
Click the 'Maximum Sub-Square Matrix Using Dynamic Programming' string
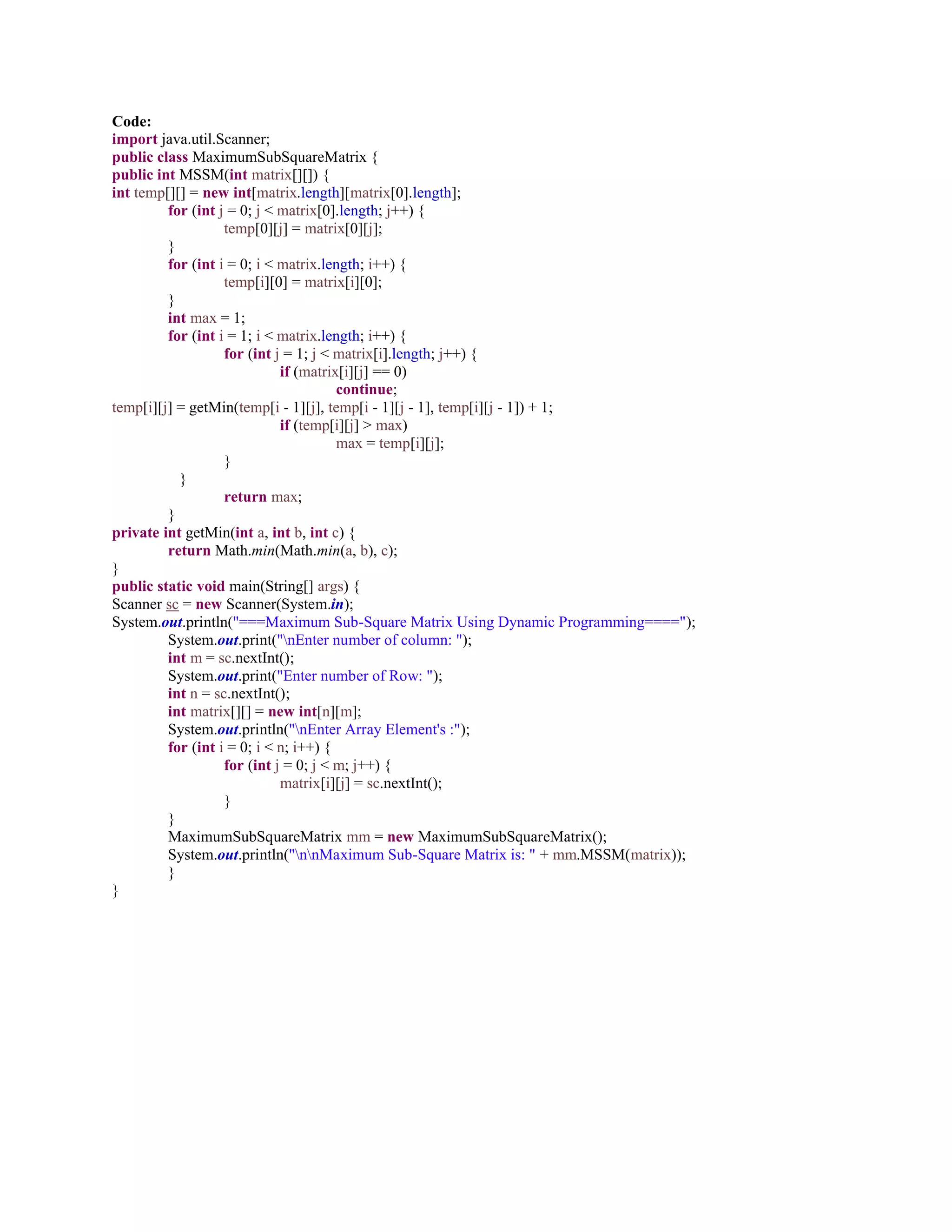pos(455,622)
